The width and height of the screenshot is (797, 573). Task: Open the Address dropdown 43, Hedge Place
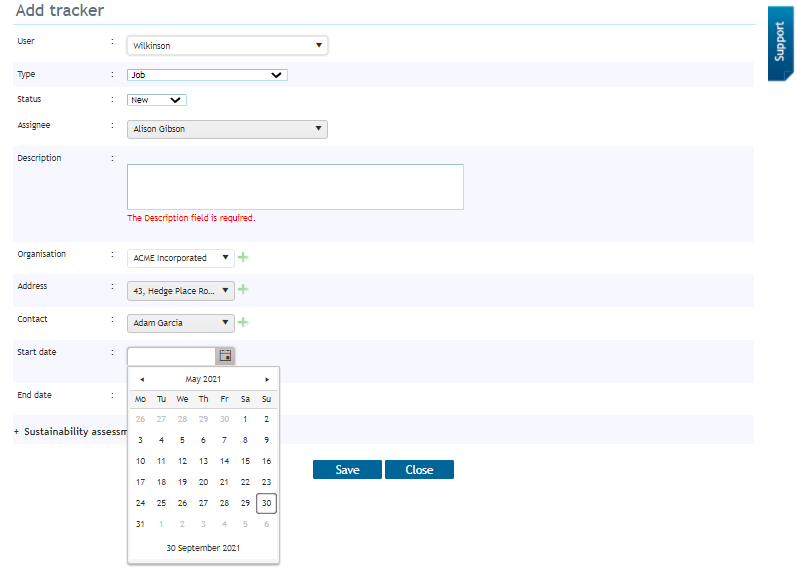click(180, 291)
